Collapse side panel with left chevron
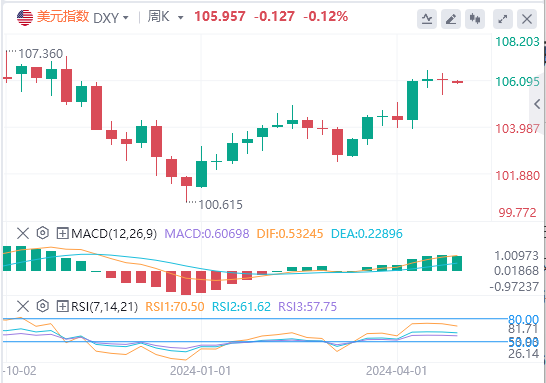Viewport: 546px width, 383px height. (537, 104)
